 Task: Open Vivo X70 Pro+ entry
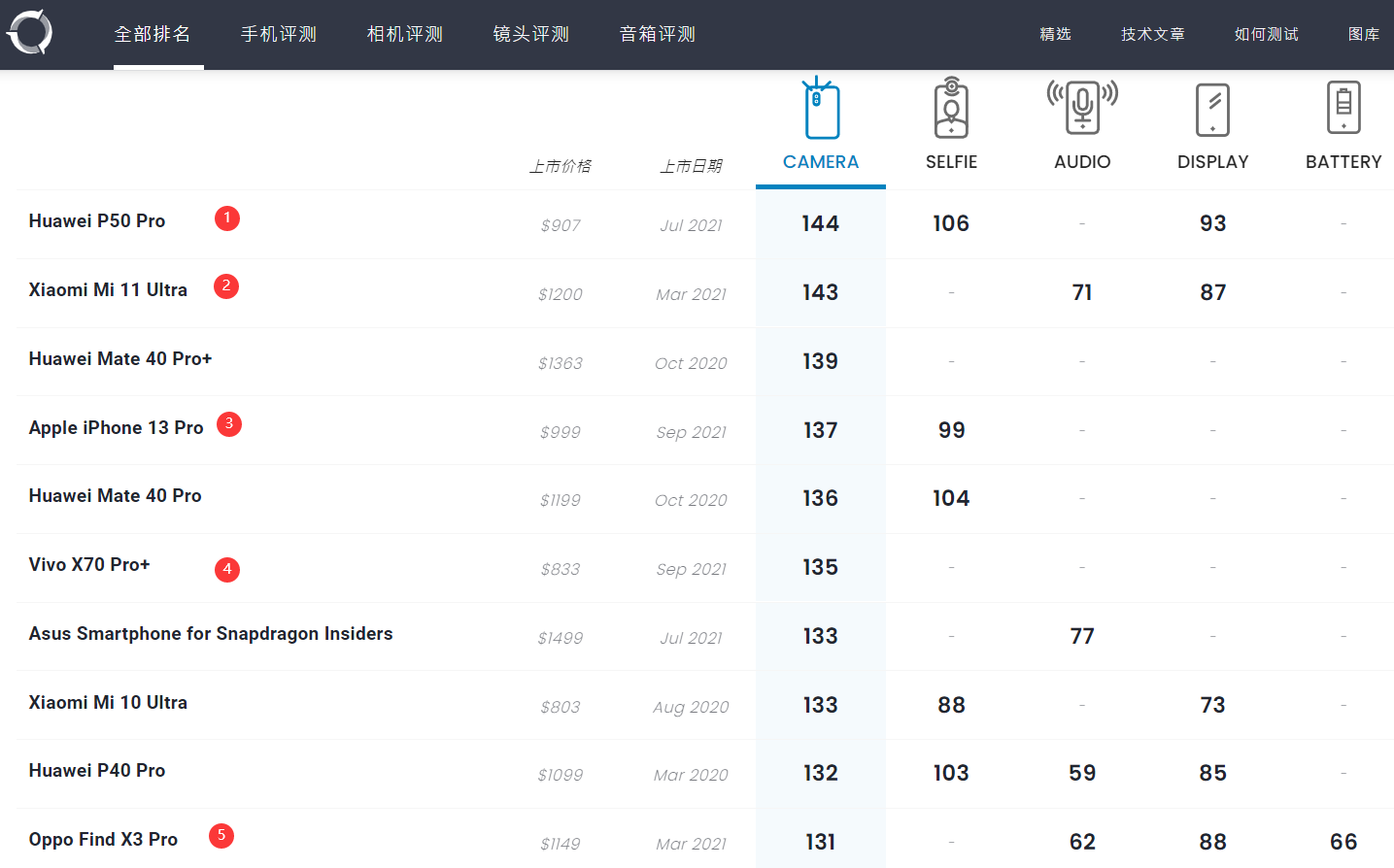89,565
